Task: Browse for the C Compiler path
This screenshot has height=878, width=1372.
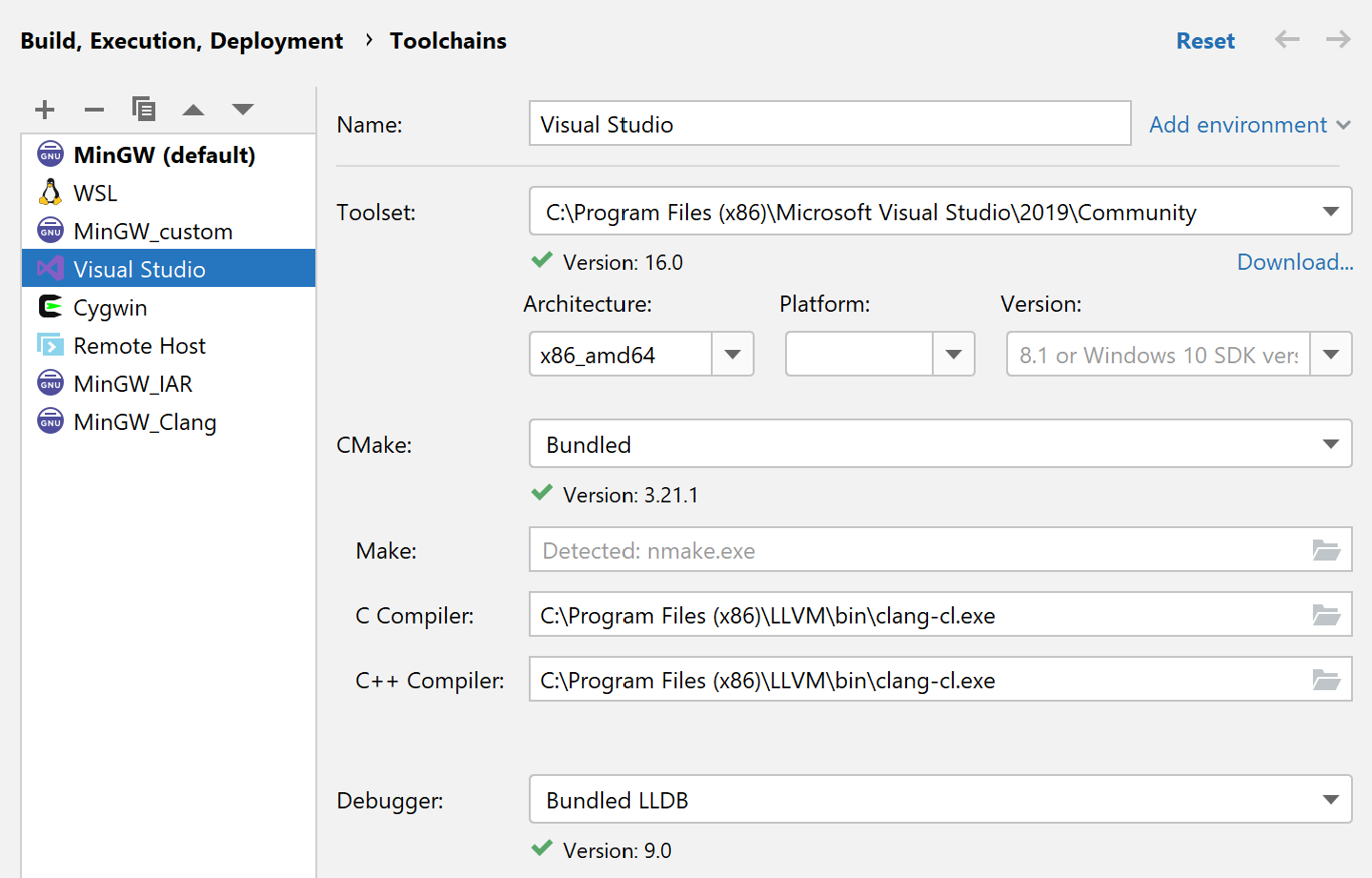Action: [x=1326, y=615]
